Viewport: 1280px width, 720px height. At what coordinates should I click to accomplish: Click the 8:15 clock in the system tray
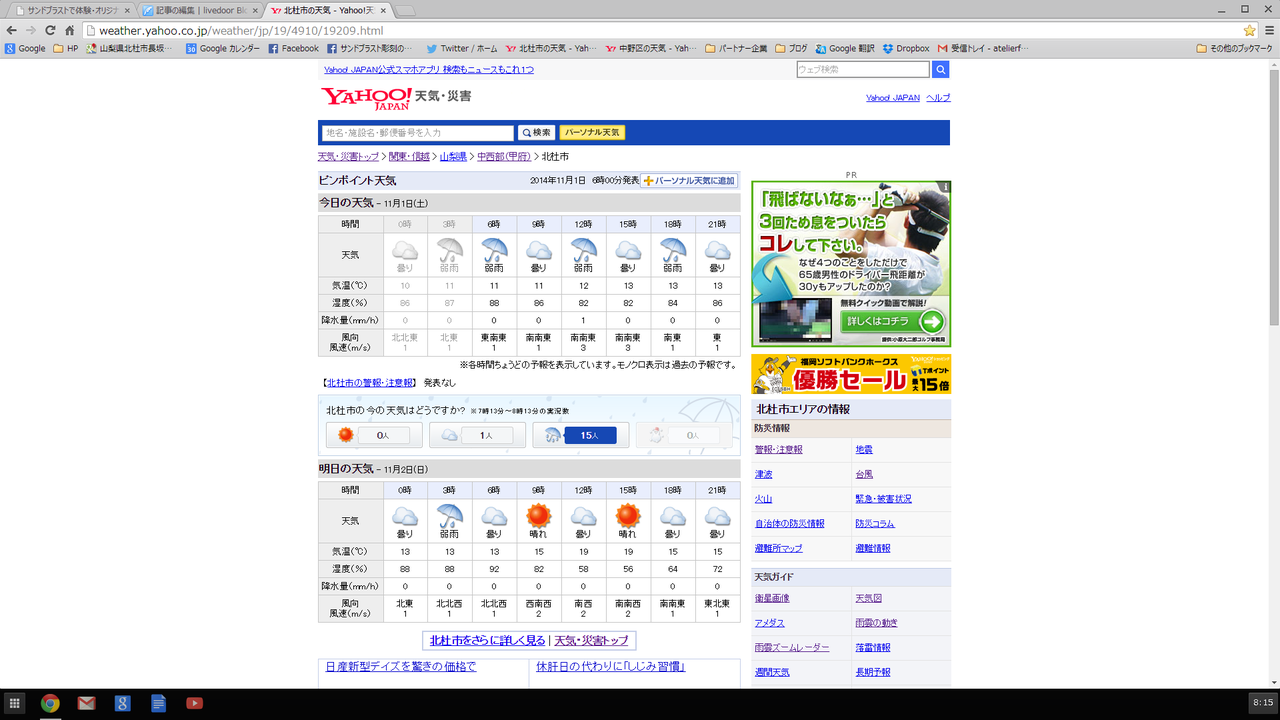click(x=1262, y=703)
